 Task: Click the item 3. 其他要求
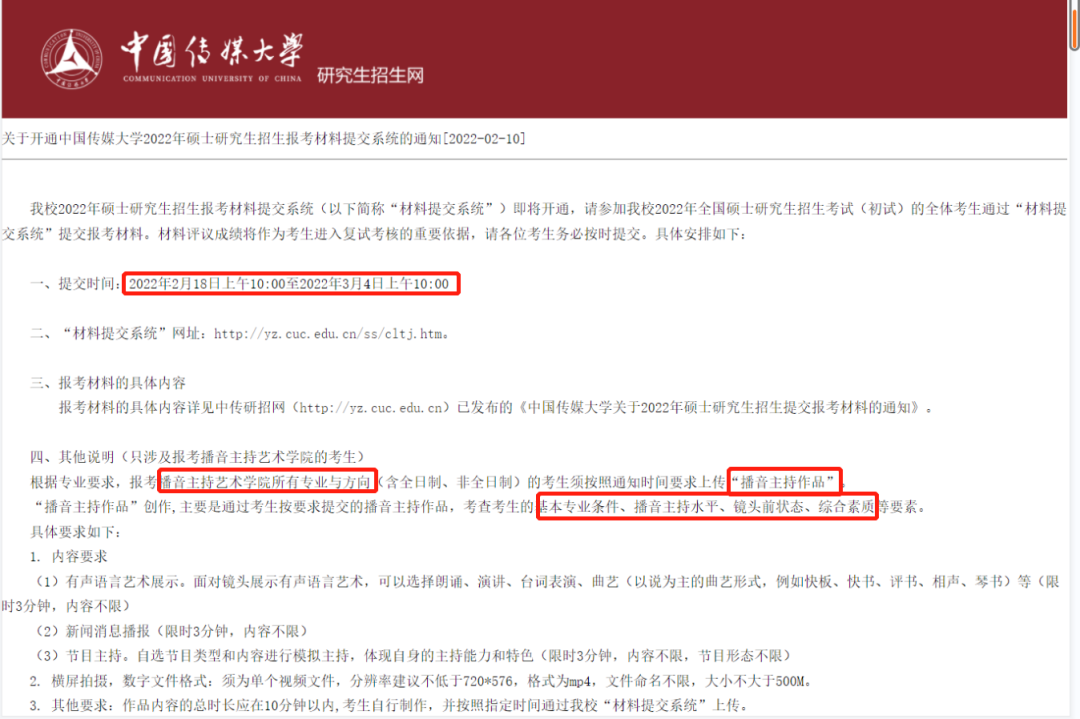69,705
